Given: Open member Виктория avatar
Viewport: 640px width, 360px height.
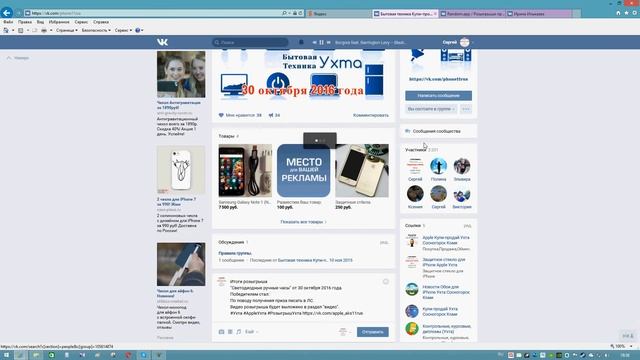Looking at the screenshot, I should [462, 193].
